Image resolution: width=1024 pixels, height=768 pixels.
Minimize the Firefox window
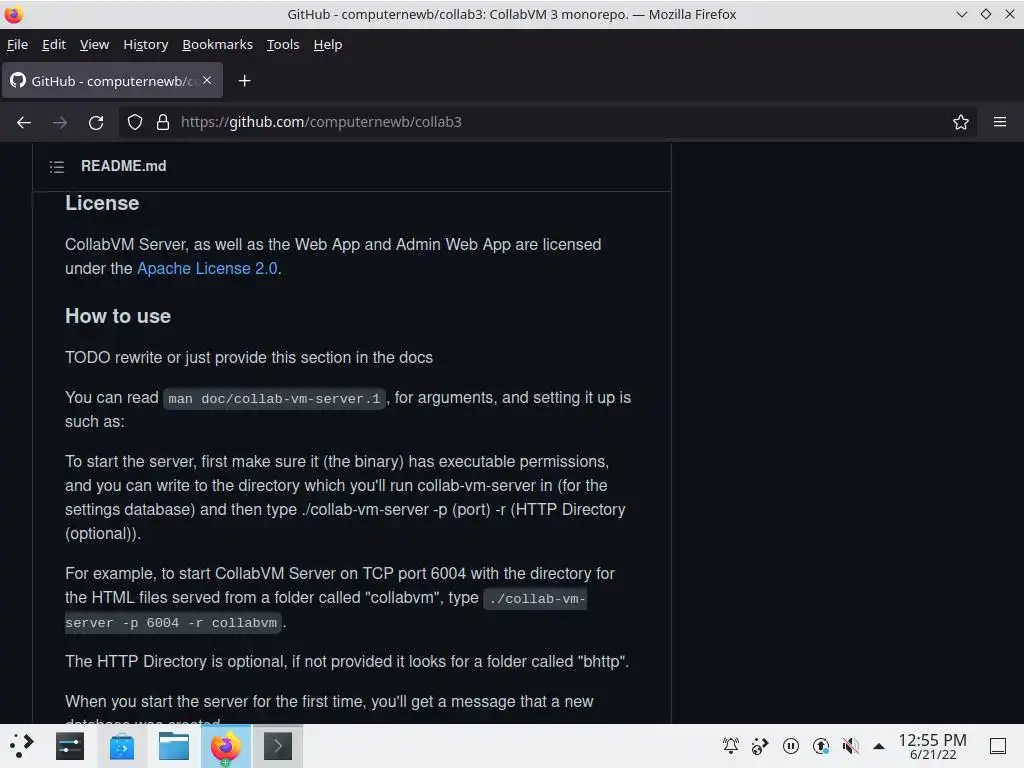[x=961, y=14]
